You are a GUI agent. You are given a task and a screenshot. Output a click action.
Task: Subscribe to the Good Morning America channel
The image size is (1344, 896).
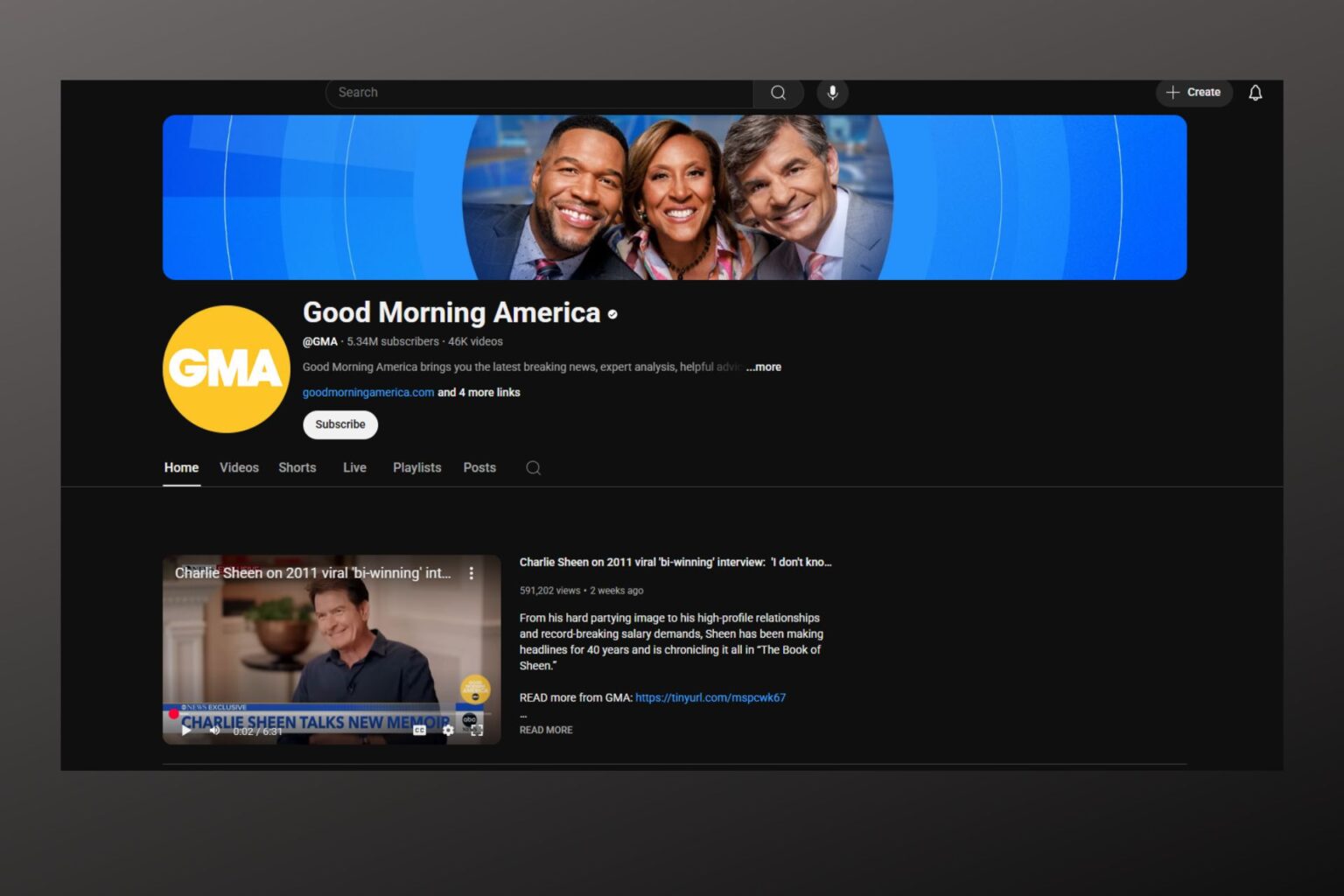click(340, 425)
